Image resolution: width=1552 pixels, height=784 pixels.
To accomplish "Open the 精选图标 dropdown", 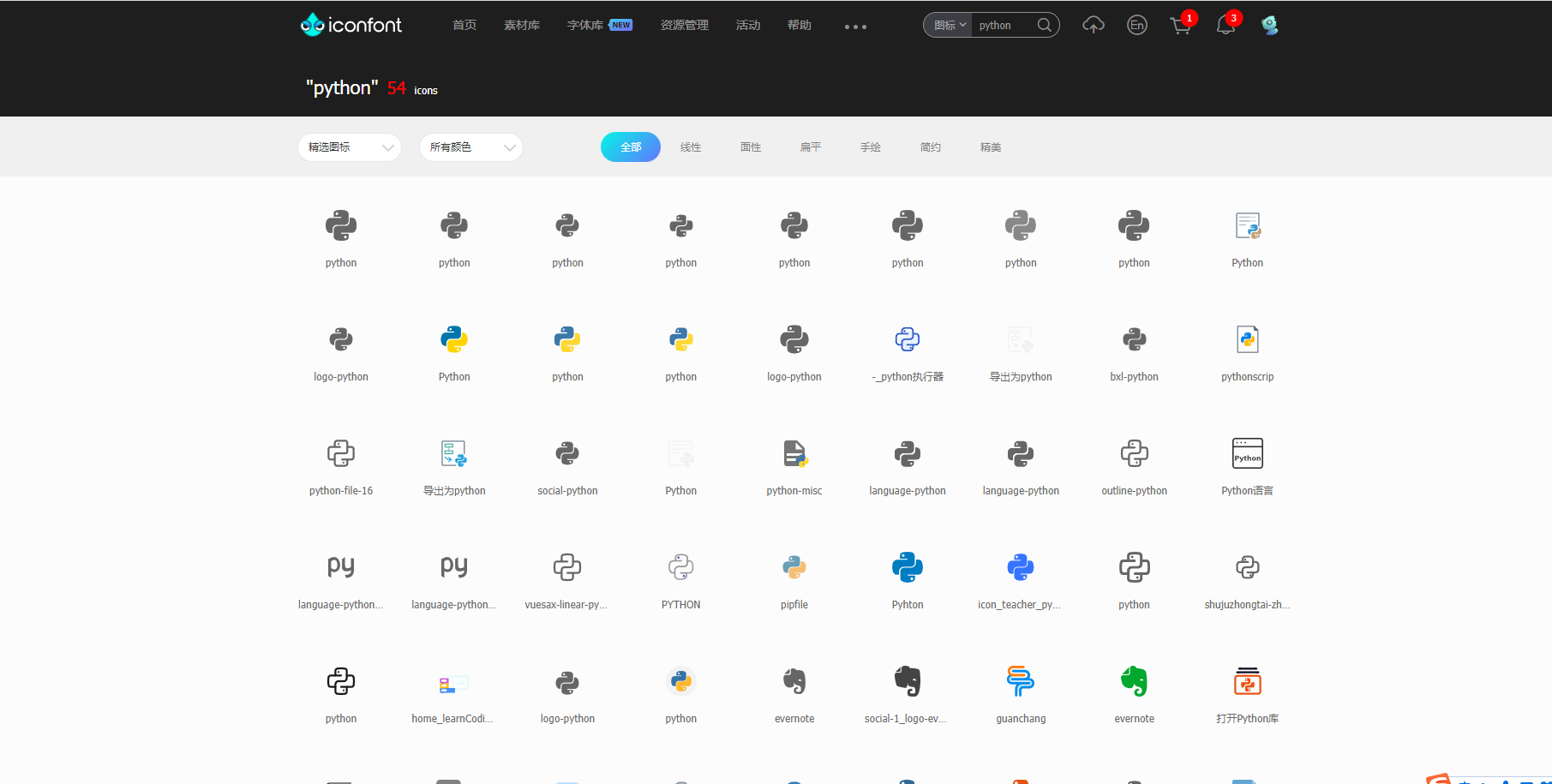I will point(350,147).
